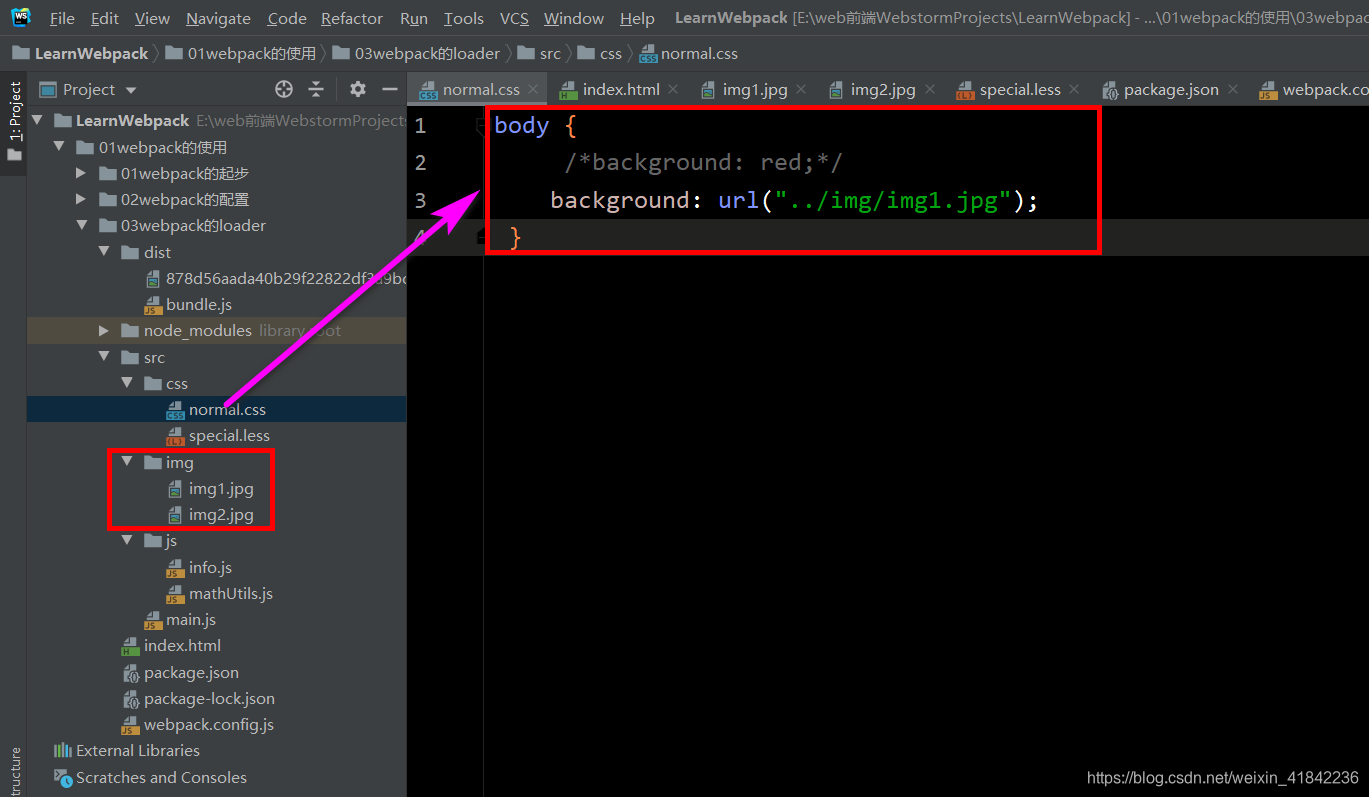
Task: Close the img1.jpg editor tab
Action: 801,89
